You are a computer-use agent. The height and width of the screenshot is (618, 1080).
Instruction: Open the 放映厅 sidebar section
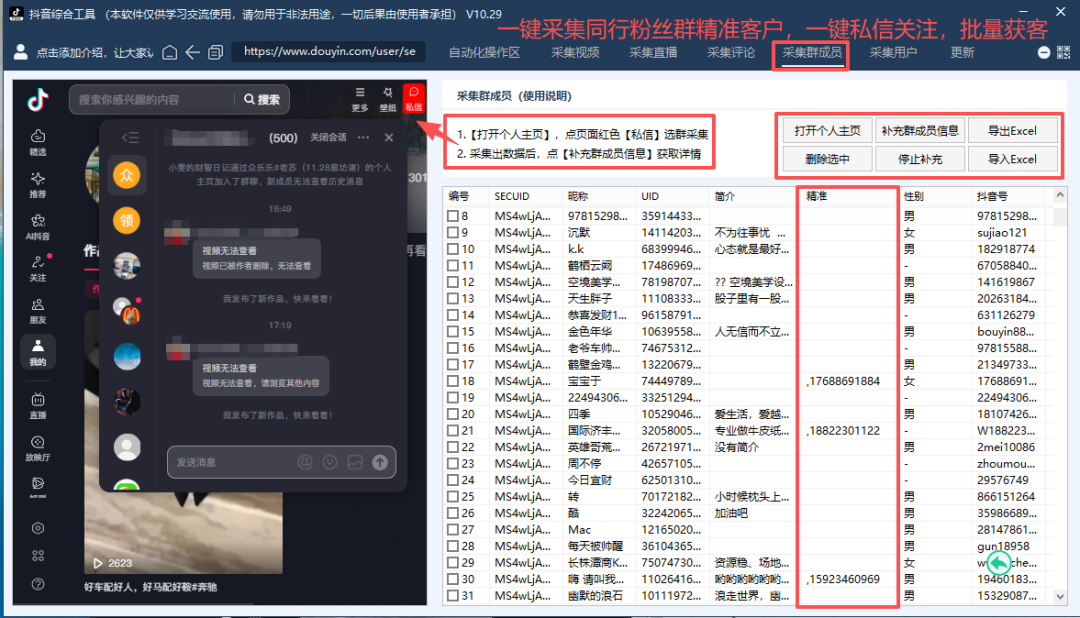(x=38, y=448)
